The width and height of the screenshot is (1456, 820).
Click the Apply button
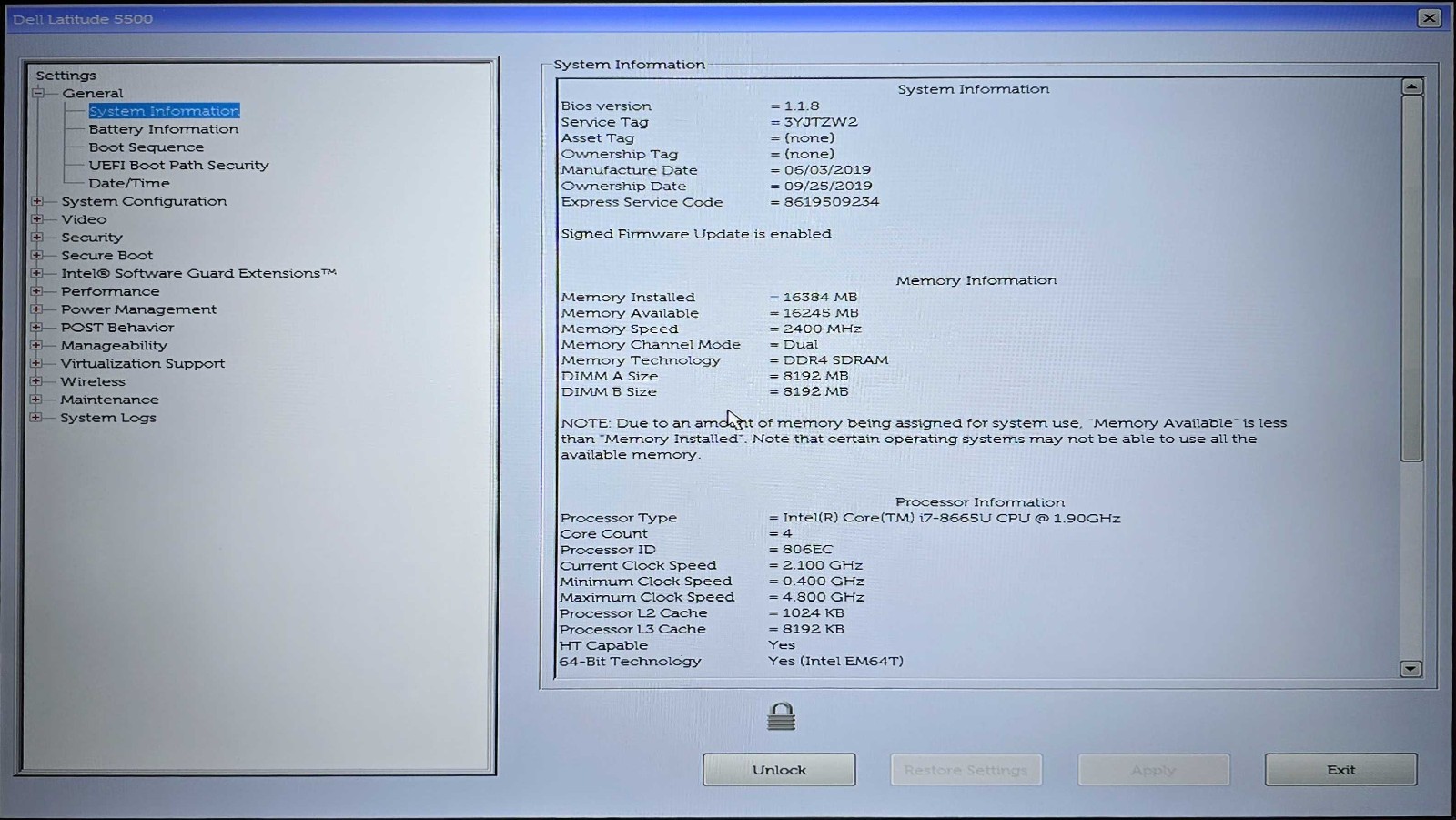[x=1153, y=769]
